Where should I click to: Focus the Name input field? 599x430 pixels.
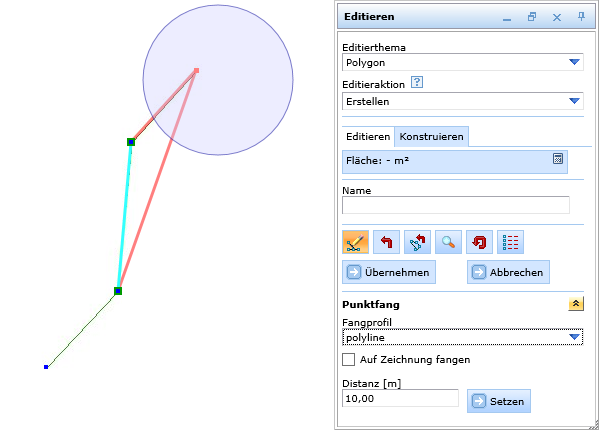(x=456, y=205)
